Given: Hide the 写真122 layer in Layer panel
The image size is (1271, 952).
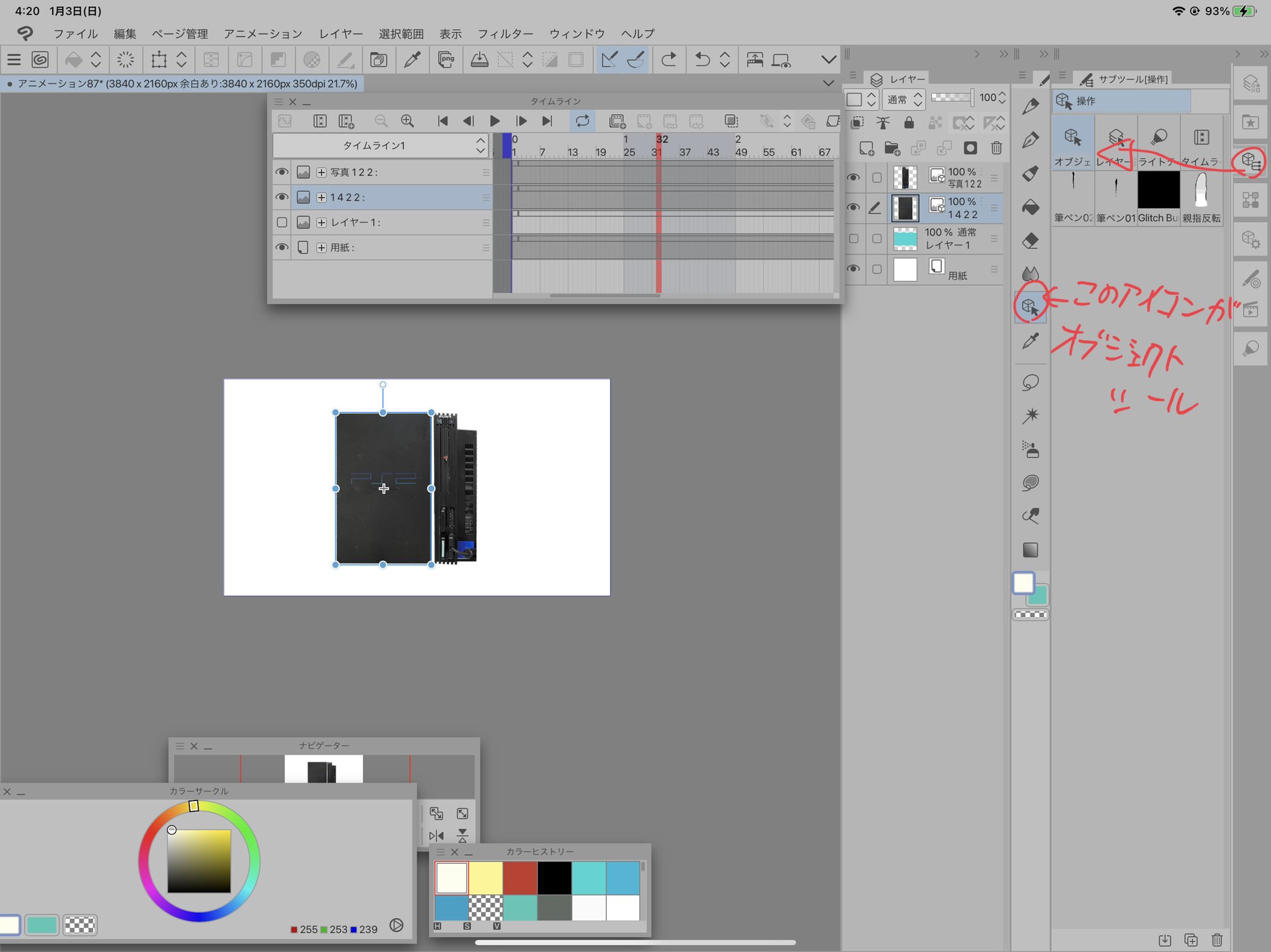Looking at the screenshot, I should tap(853, 177).
